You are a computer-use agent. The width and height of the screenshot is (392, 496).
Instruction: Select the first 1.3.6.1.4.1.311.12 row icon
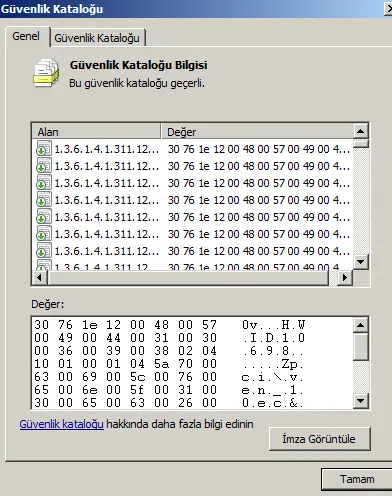(x=44, y=149)
